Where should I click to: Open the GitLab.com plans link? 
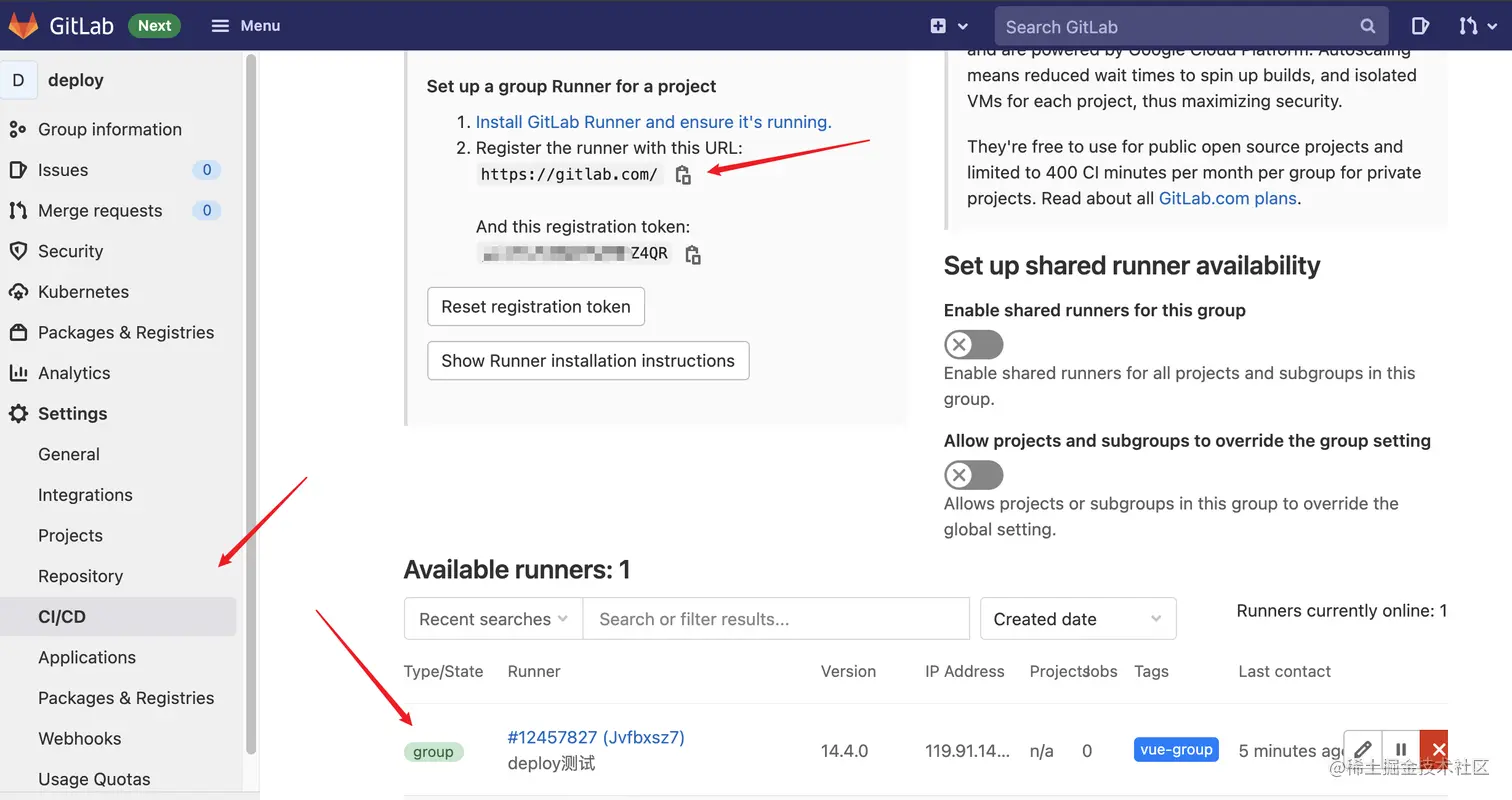point(1228,198)
